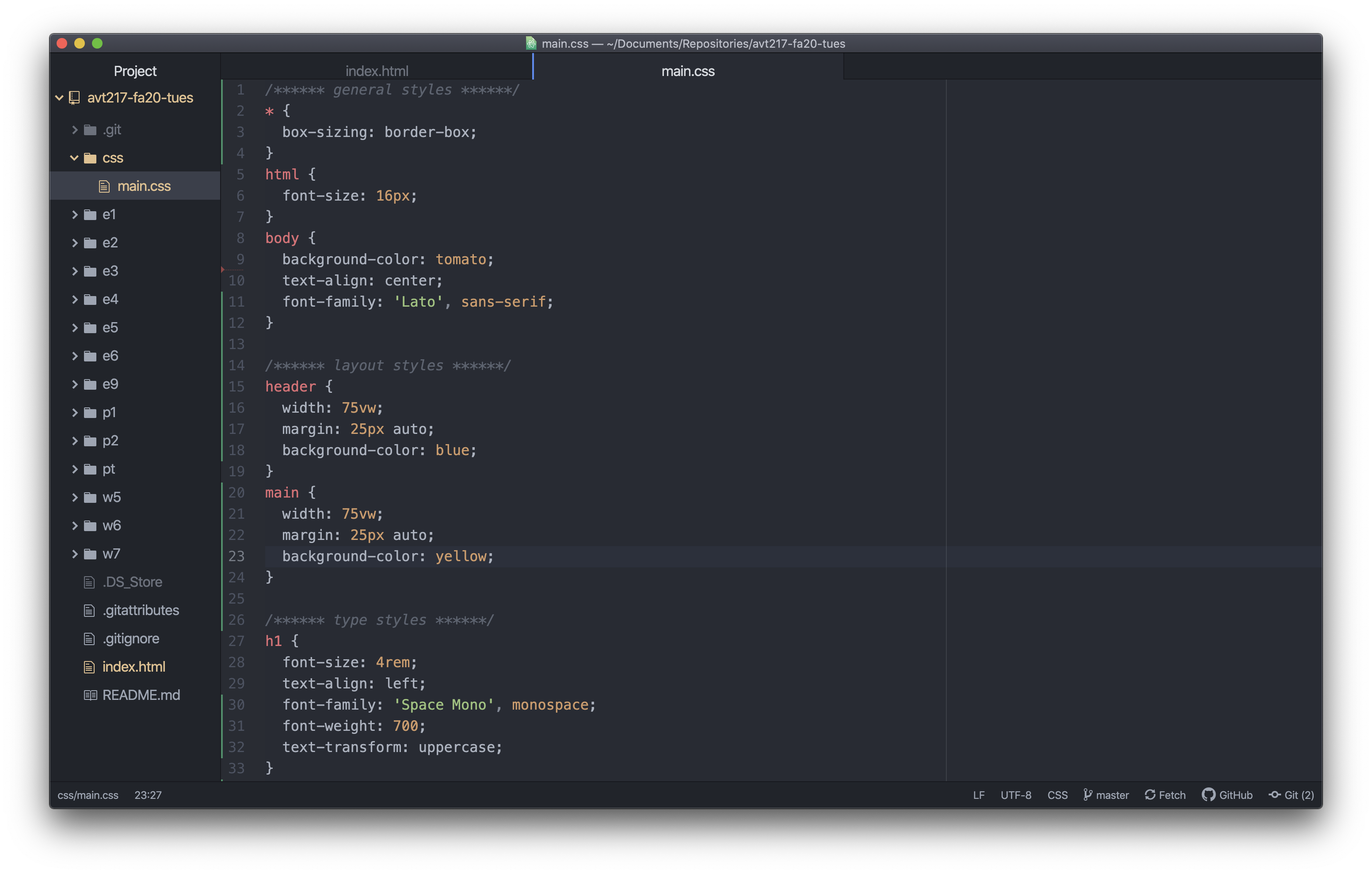Click the .DS_Store file icon
This screenshot has width=1372, height=874.
[x=89, y=582]
